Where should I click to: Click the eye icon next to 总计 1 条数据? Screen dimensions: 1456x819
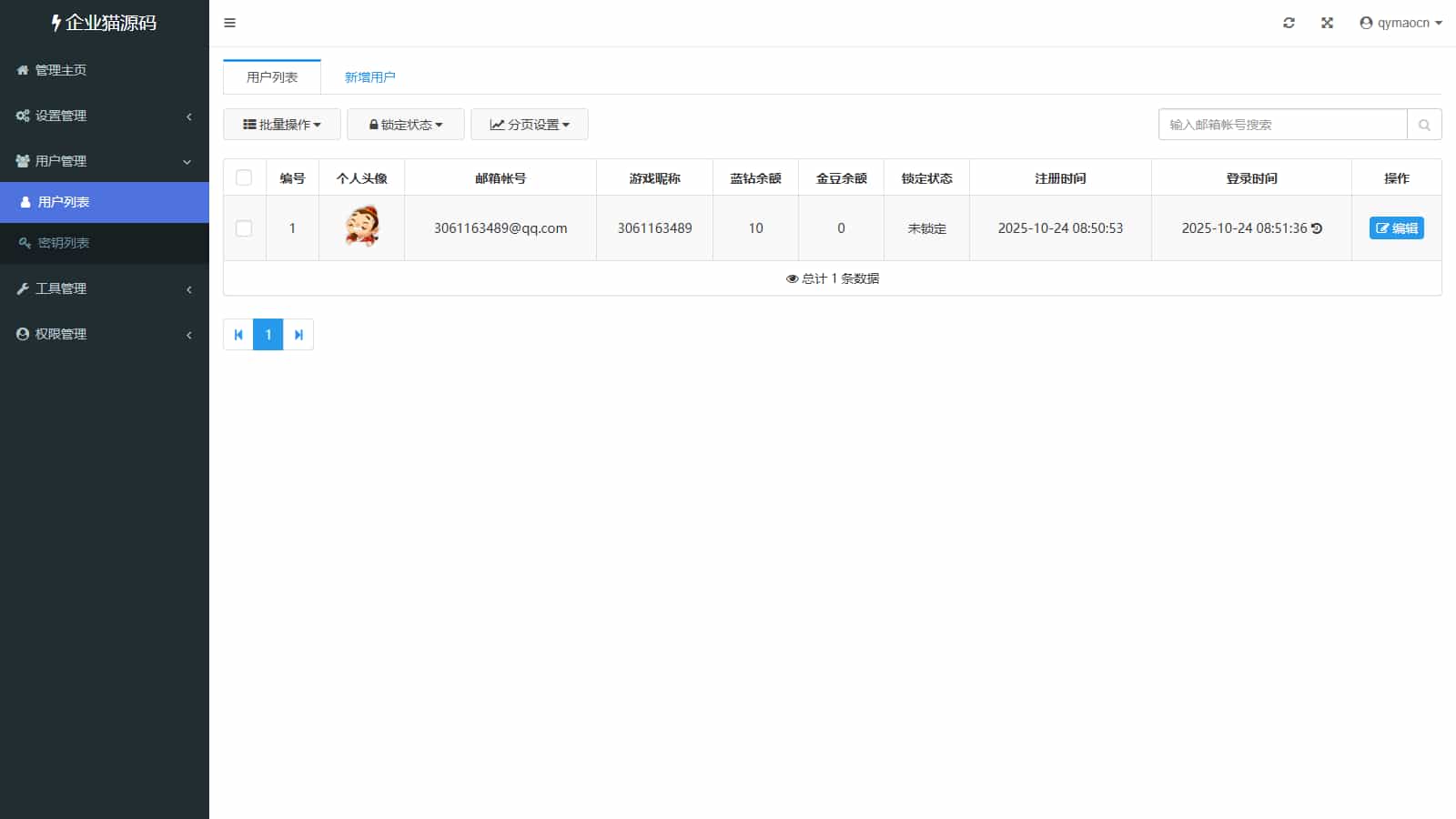click(791, 278)
